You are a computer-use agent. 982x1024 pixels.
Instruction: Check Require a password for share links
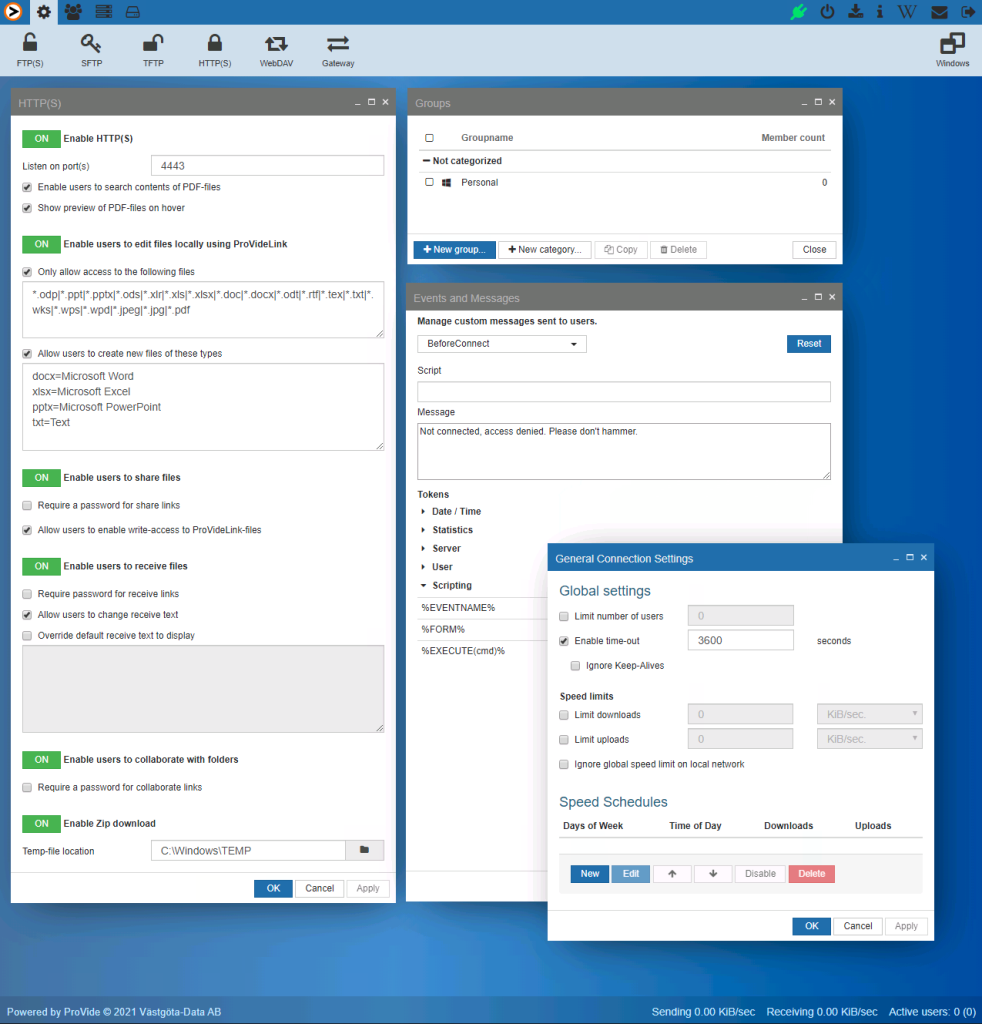26,504
